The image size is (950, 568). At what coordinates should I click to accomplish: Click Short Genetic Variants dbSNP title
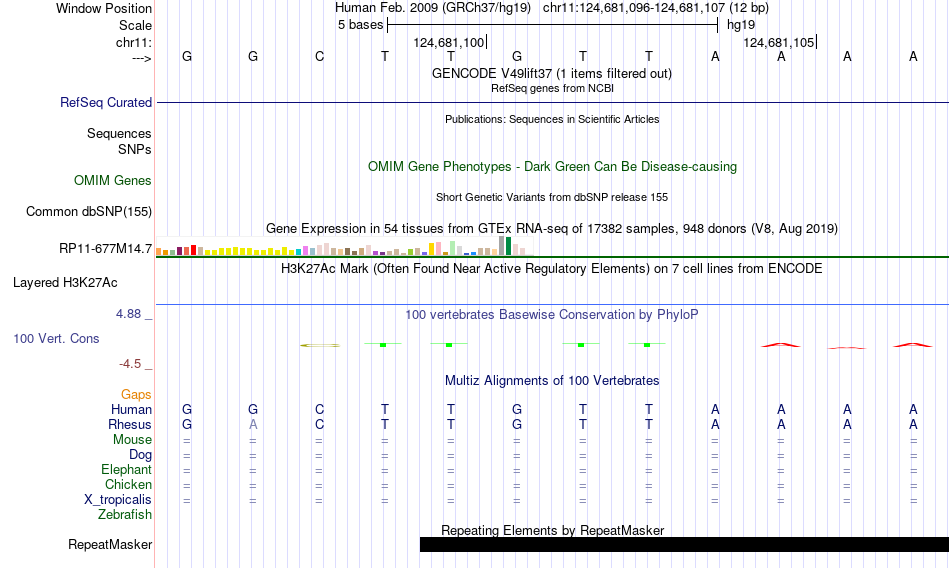click(551, 198)
